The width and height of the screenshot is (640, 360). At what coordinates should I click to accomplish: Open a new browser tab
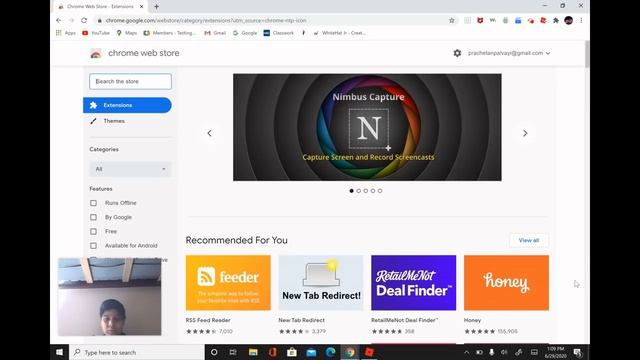(x=156, y=7)
